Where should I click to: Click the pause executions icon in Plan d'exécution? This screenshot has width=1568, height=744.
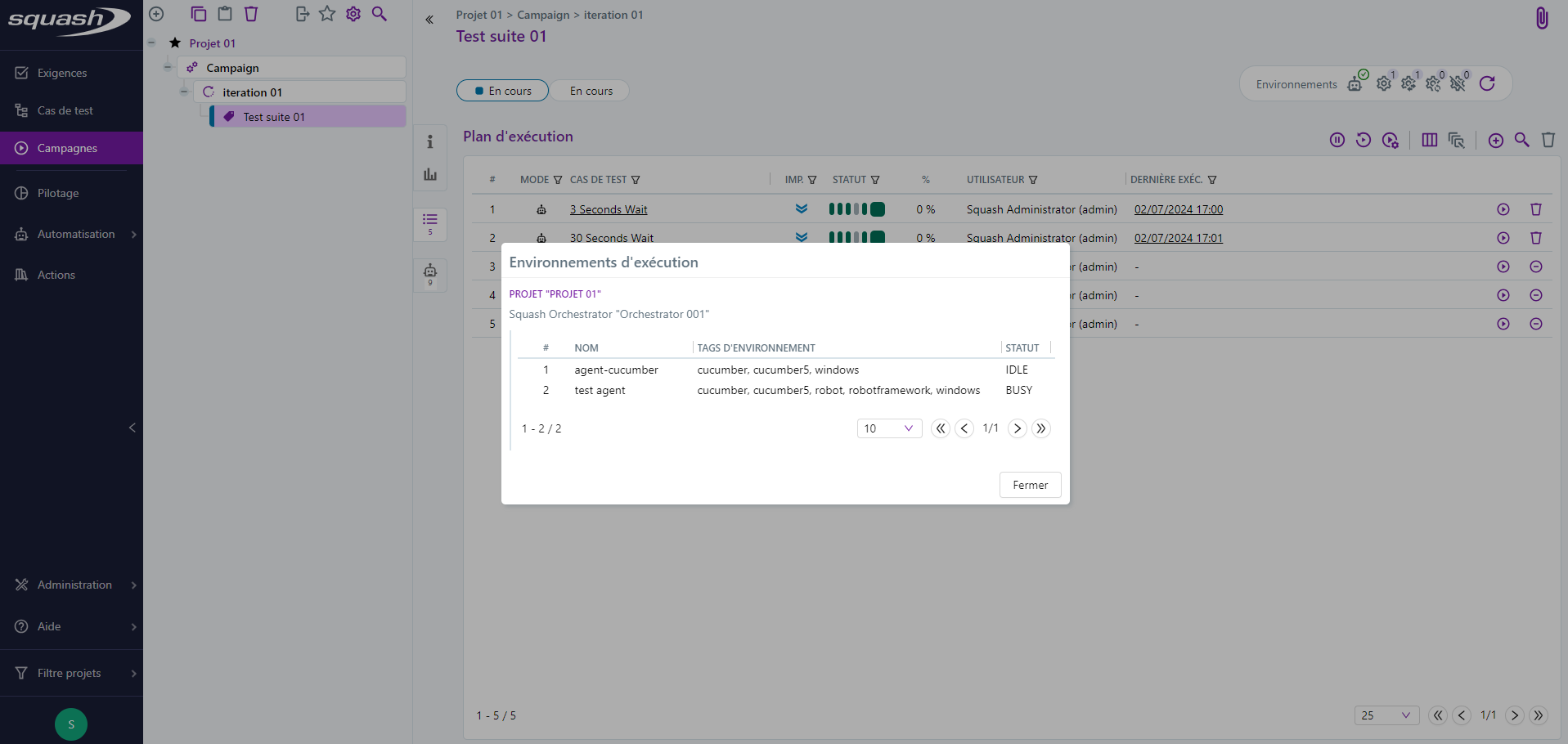coord(1337,140)
